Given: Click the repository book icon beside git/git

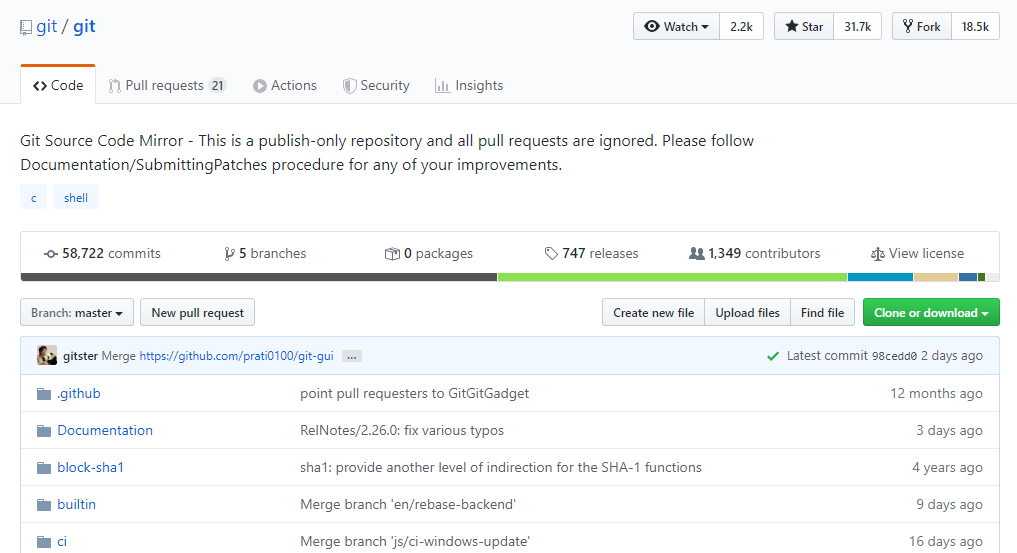Looking at the screenshot, I should pyautogui.click(x=26, y=27).
